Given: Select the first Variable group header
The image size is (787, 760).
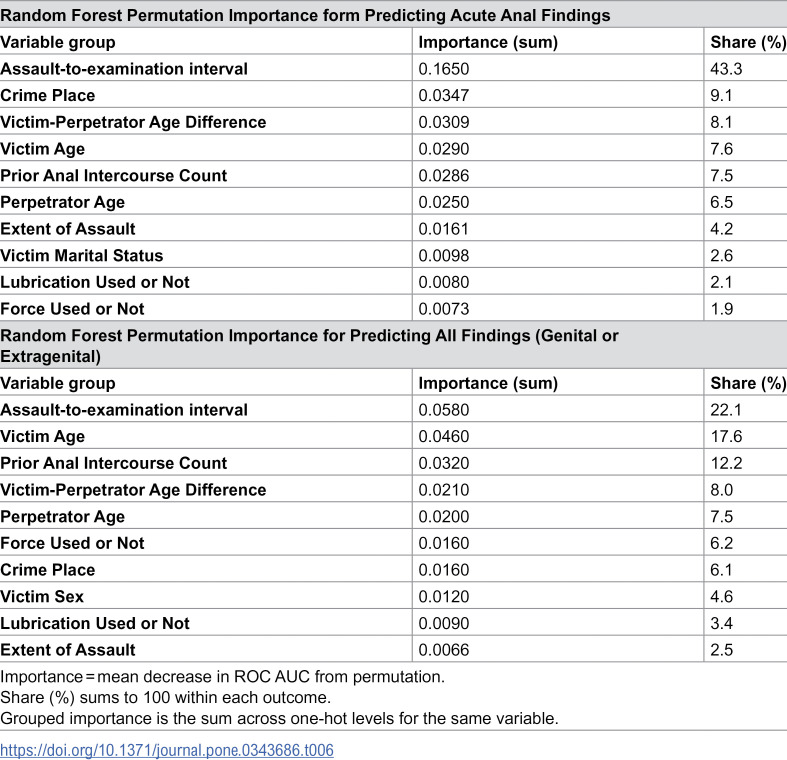Looking at the screenshot, I should [x=58, y=42].
